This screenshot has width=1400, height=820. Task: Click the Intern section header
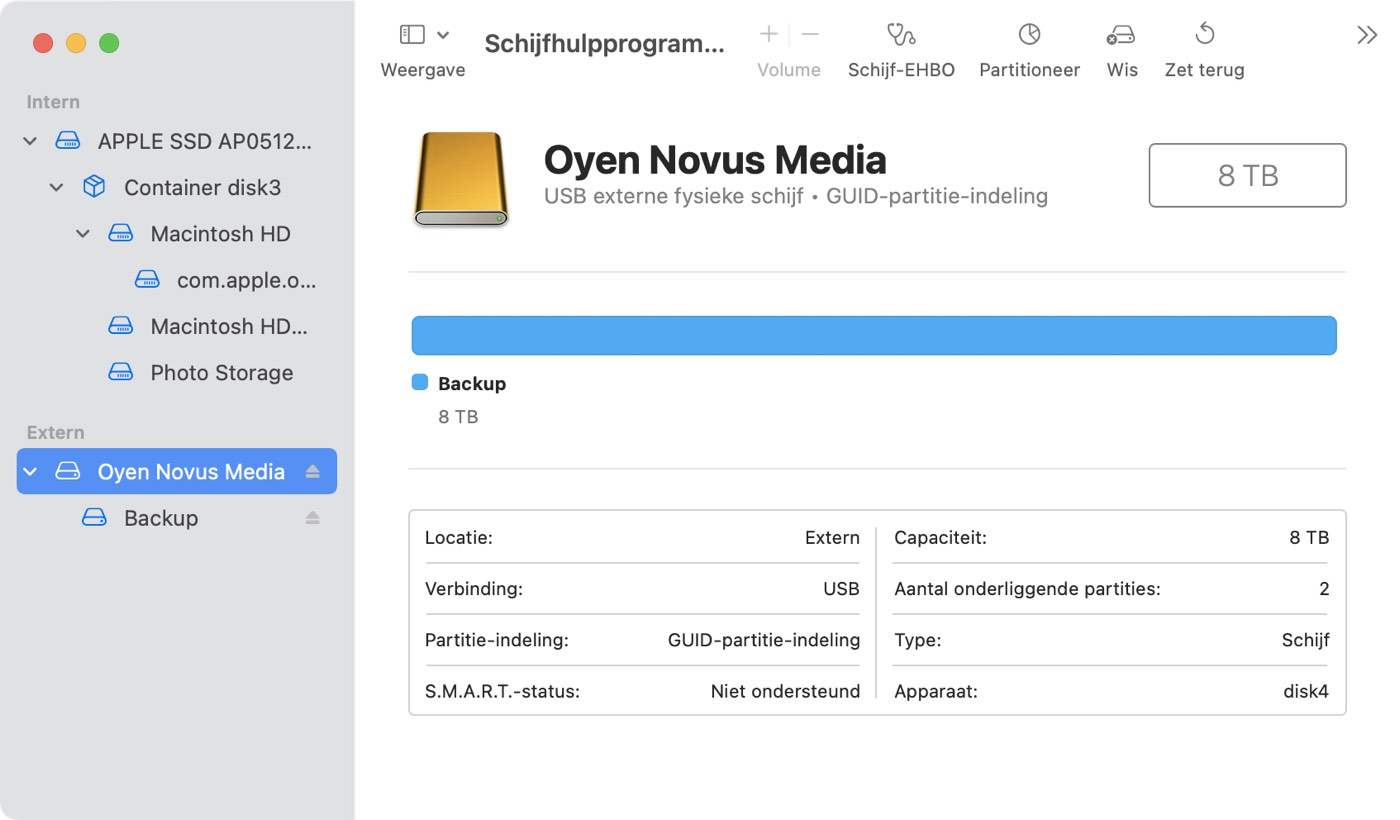(x=53, y=102)
